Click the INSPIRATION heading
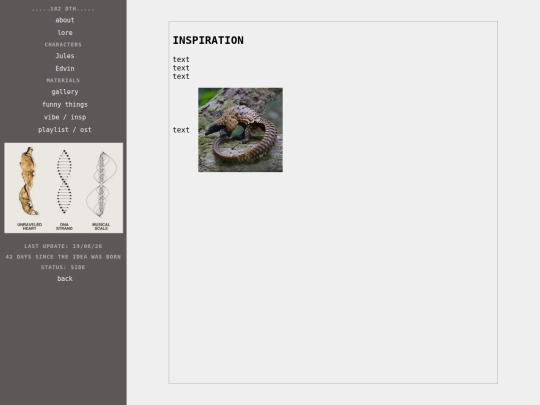 click(208, 40)
